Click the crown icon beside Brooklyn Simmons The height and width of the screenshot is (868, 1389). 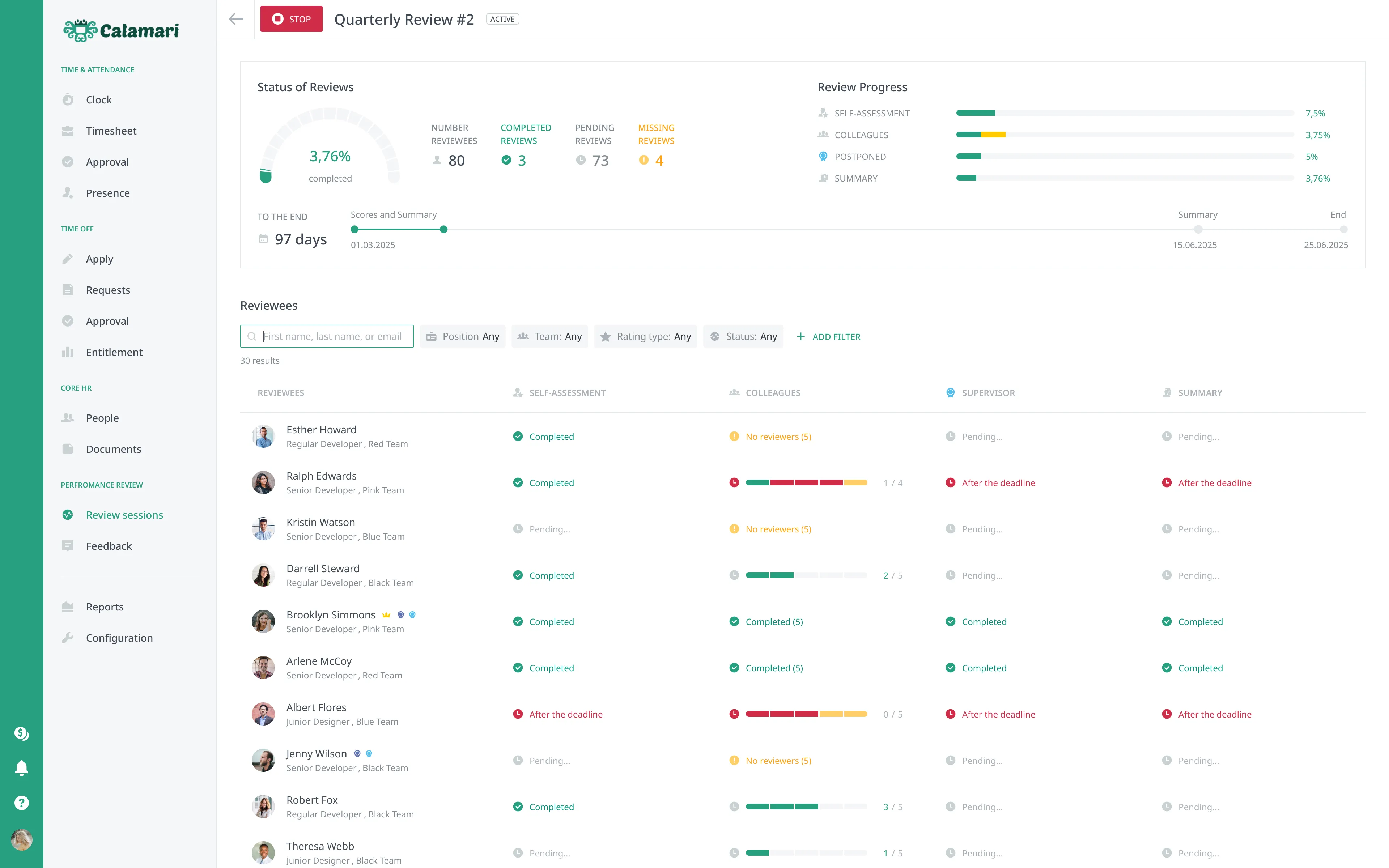pyautogui.click(x=386, y=615)
